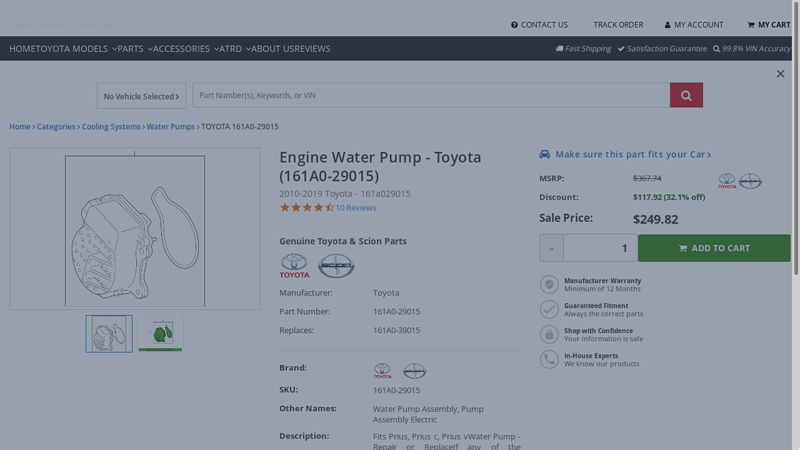Open the 10 Reviews link
The width and height of the screenshot is (800, 450).
tap(356, 208)
